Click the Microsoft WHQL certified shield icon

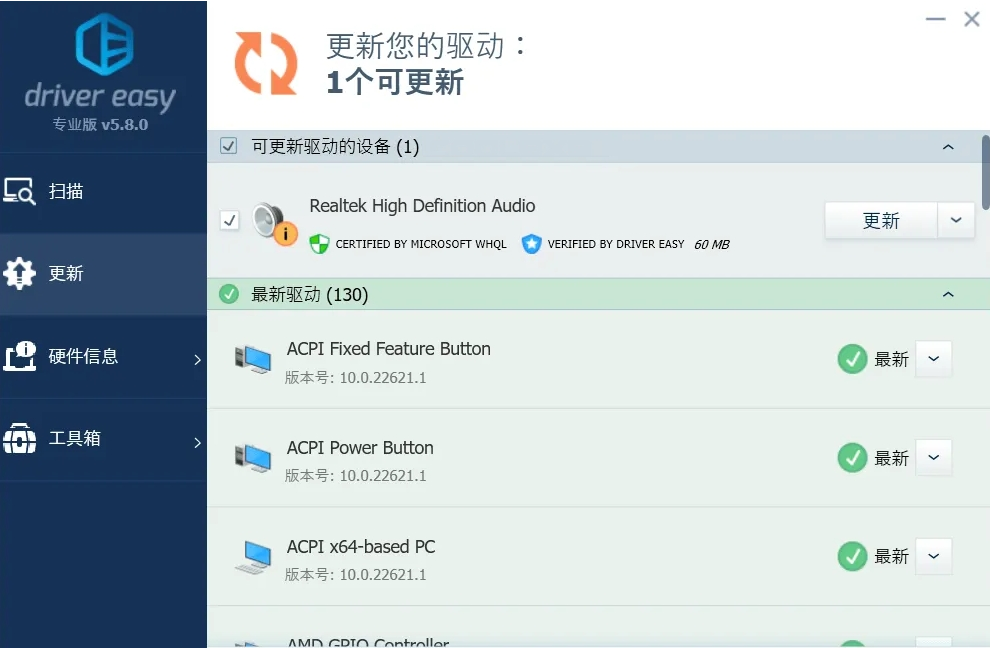(x=319, y=243)
